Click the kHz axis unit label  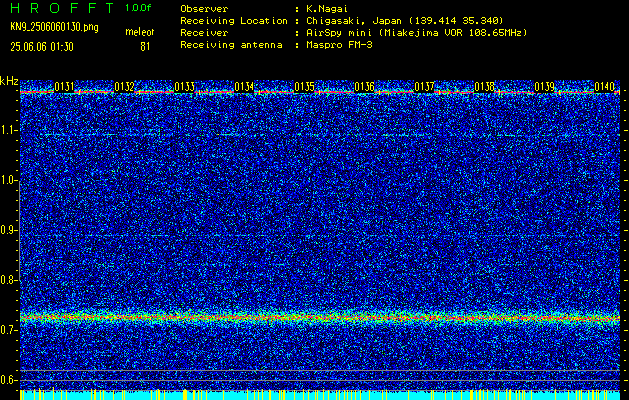tap(9, 81)
